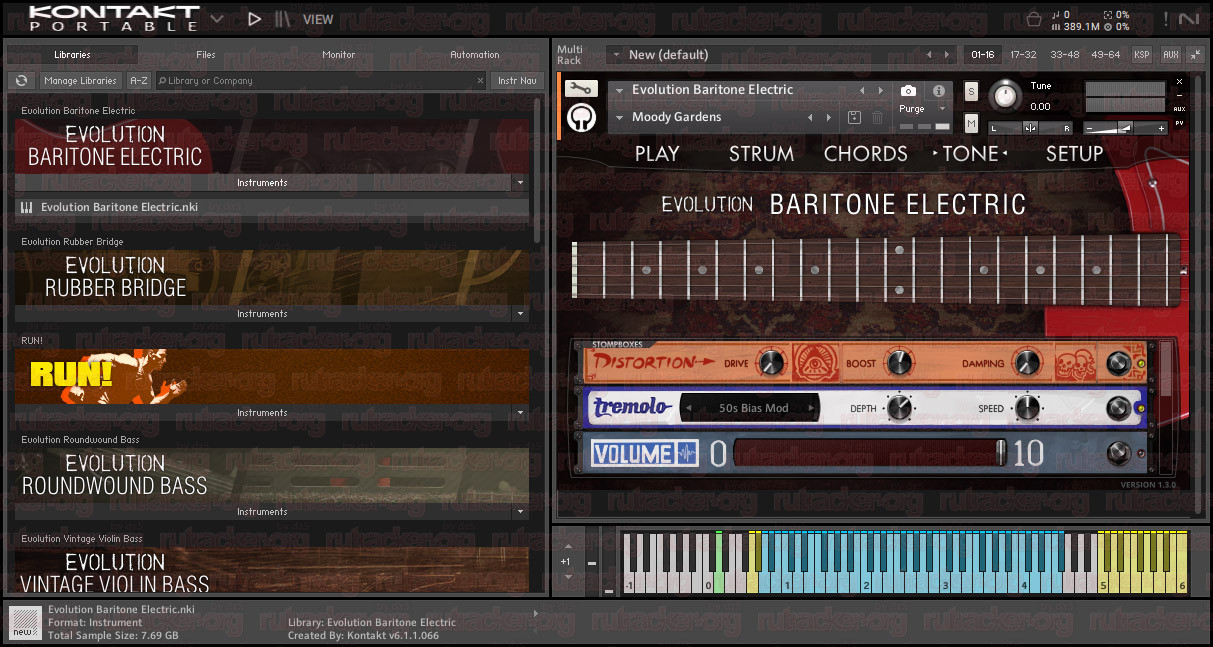The image size is (1213, 647).
Task: Open the instrument info icon
Action: (x=938, y=91)
